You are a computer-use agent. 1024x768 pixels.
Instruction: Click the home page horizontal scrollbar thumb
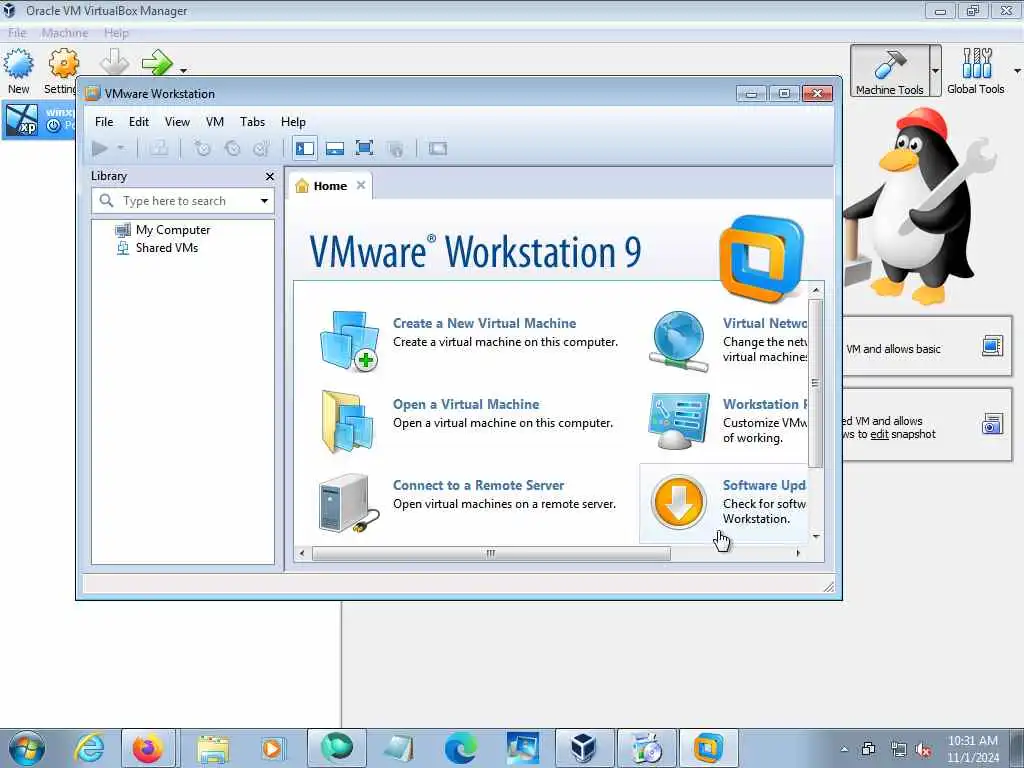pyautogui.click(x=491, y=554)
